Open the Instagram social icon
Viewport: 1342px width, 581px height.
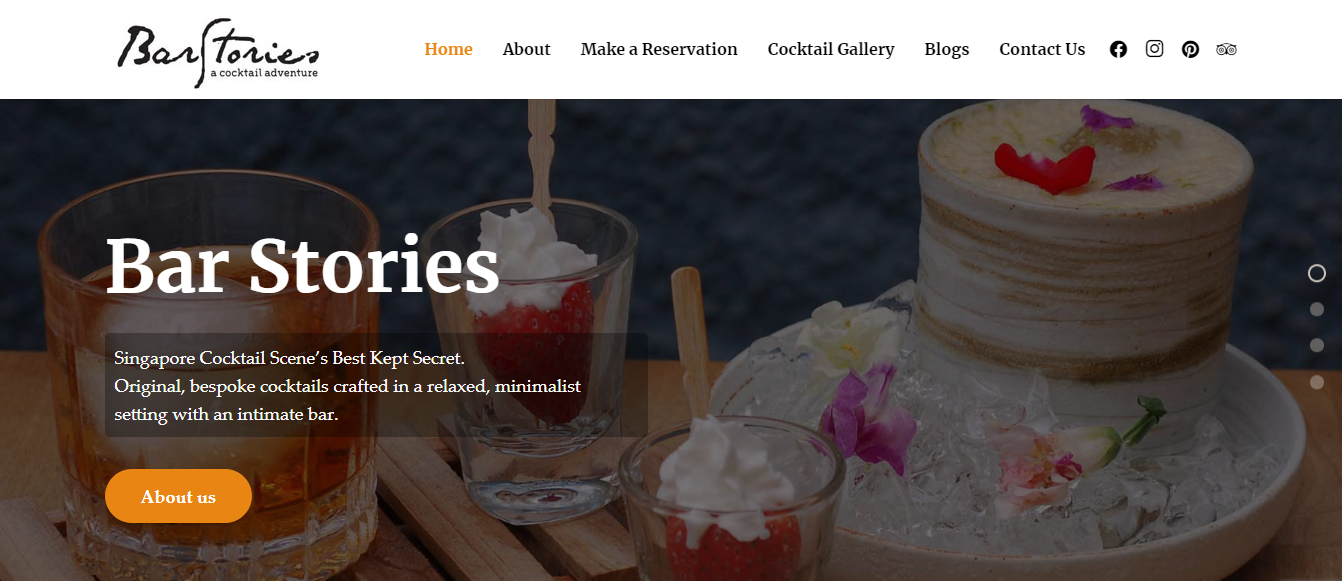[1154, 48]
